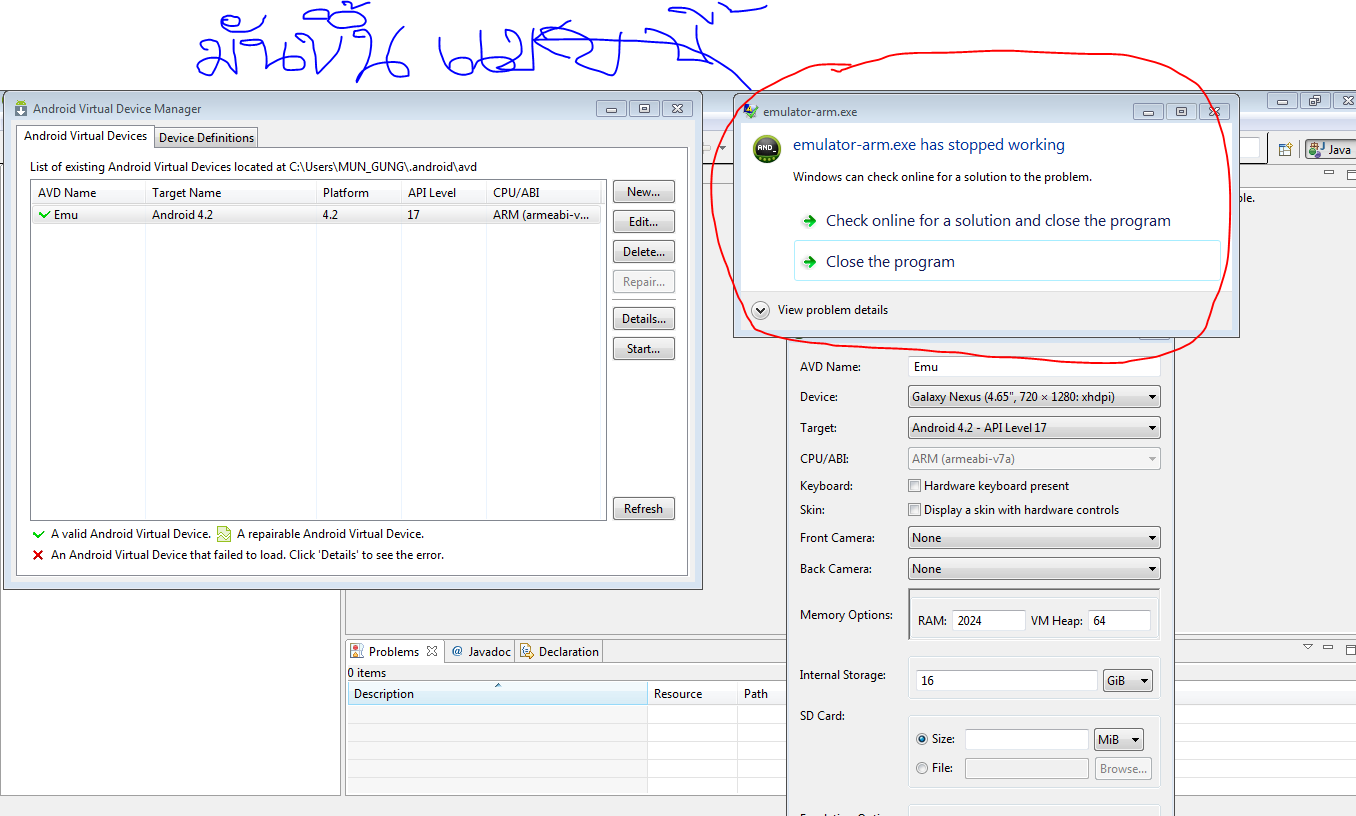The height and width of the screenshot is (816, 1356).
Task: Sort by the AVD Name column header
Action: [88, 193]
